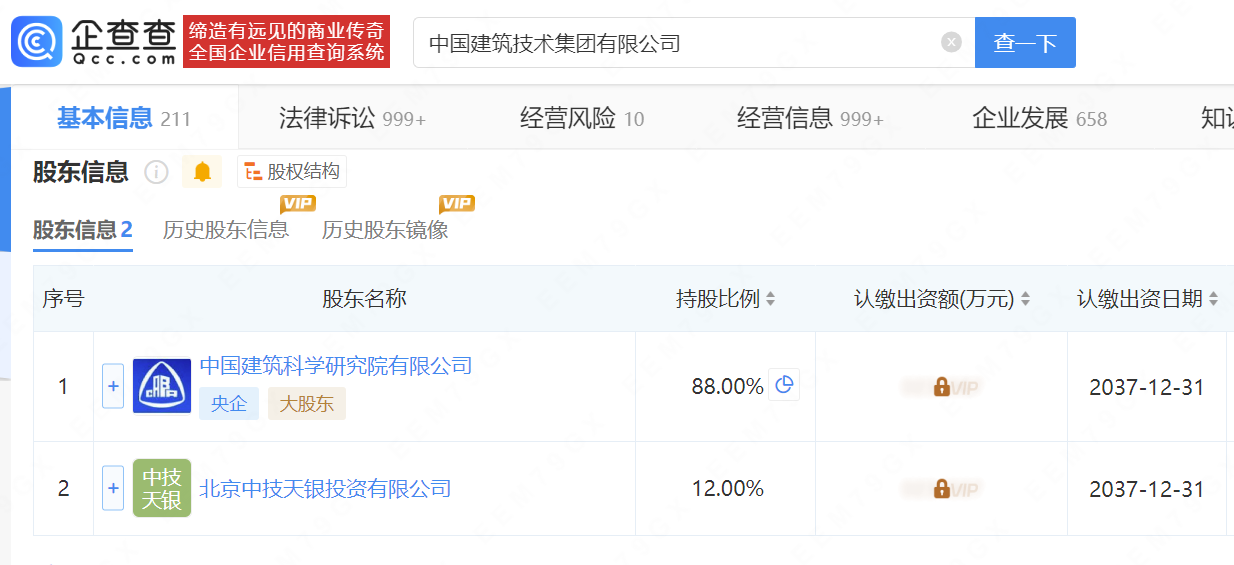Select the 股东信息 2 sub-tab
The height and width of the screenshot is (565, 1234).
(83, 230)
